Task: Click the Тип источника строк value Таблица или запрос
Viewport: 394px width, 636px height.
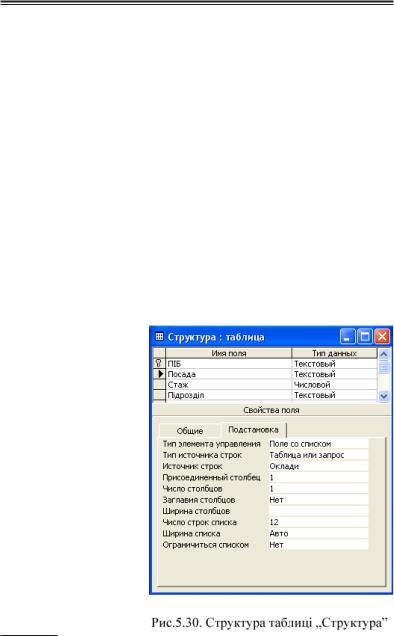Action: (x=319, y=455)
